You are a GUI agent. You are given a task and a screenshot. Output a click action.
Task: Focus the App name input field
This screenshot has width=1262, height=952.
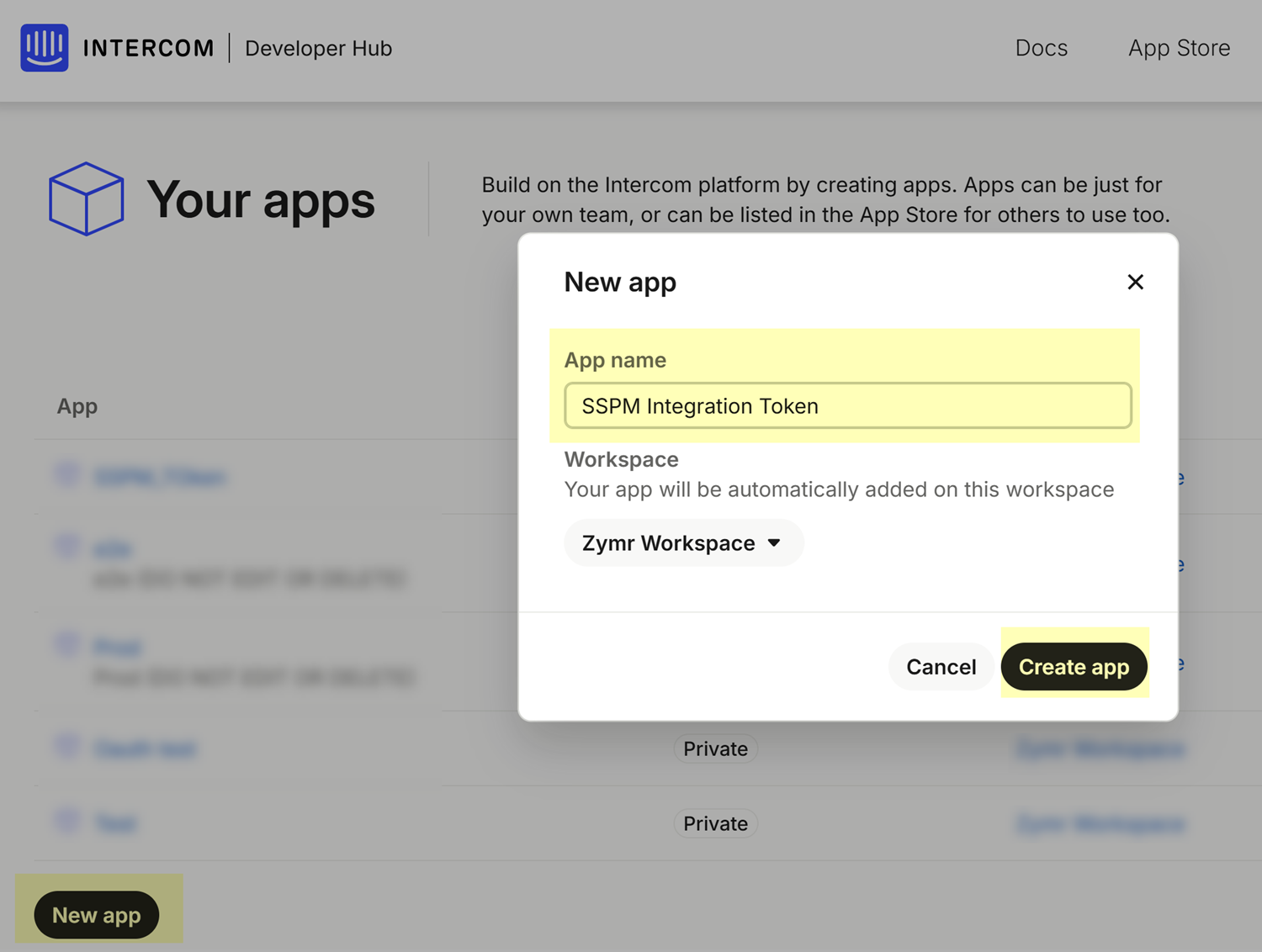pyautogui.click(x=848, y=406)
